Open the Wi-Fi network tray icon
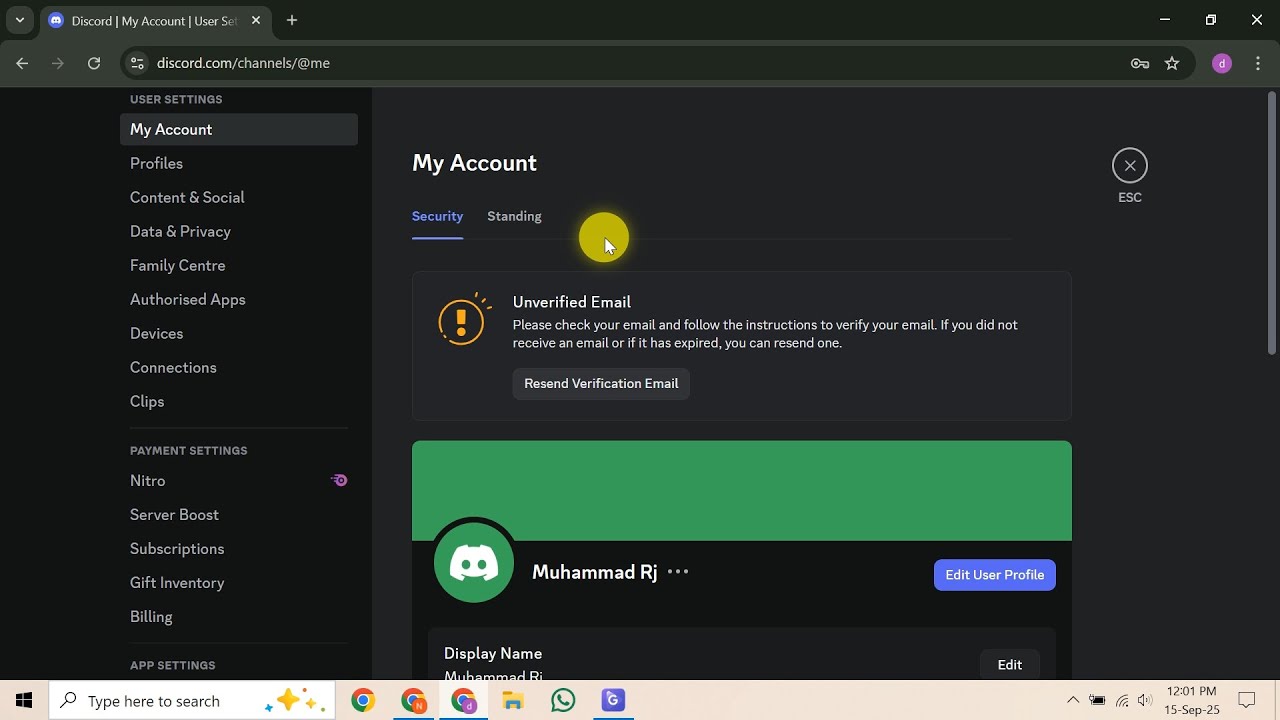The width and height of the screenshot is (1280, 720). 1122,701
